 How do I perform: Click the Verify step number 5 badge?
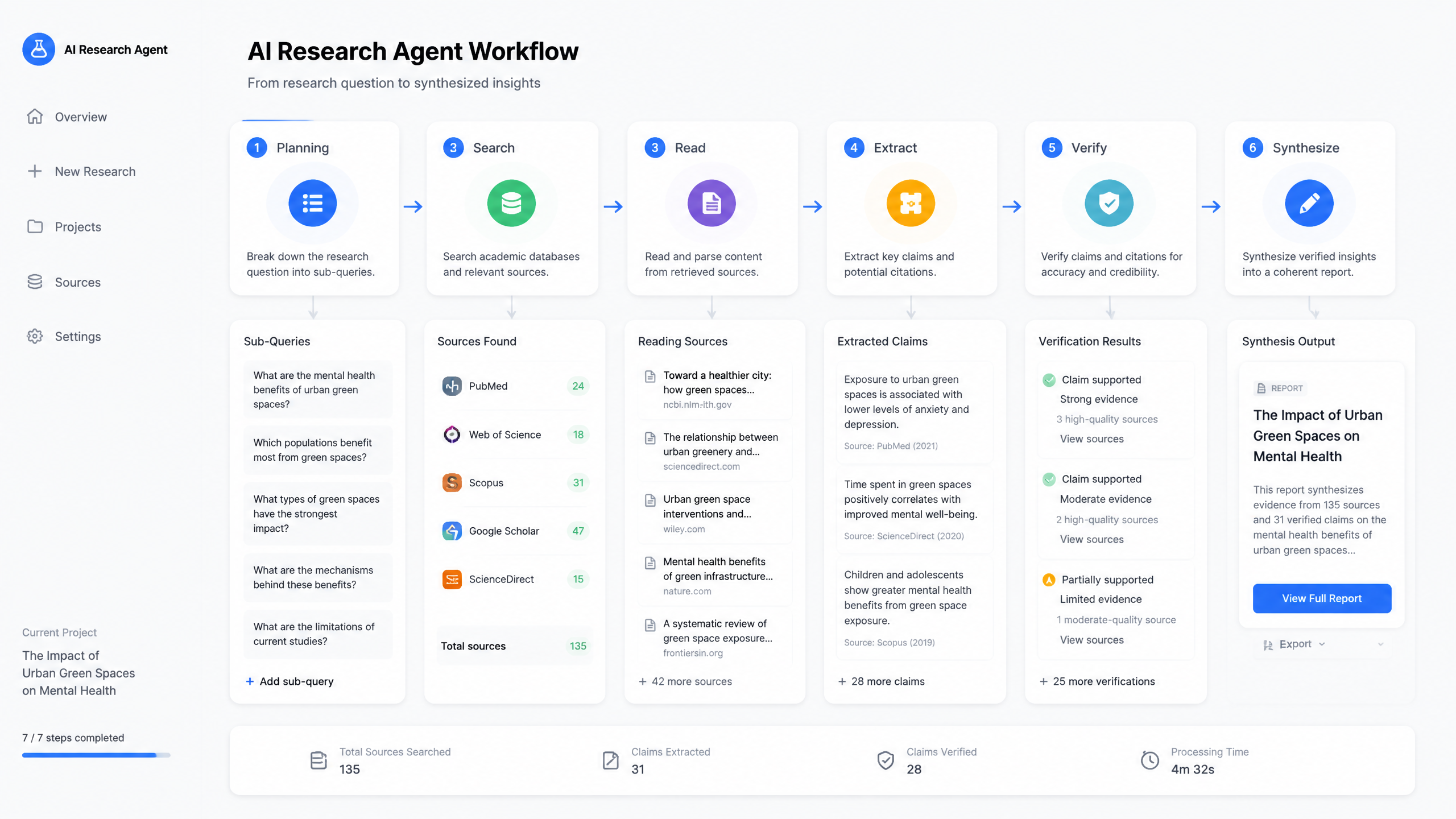tap(1052, 148)
